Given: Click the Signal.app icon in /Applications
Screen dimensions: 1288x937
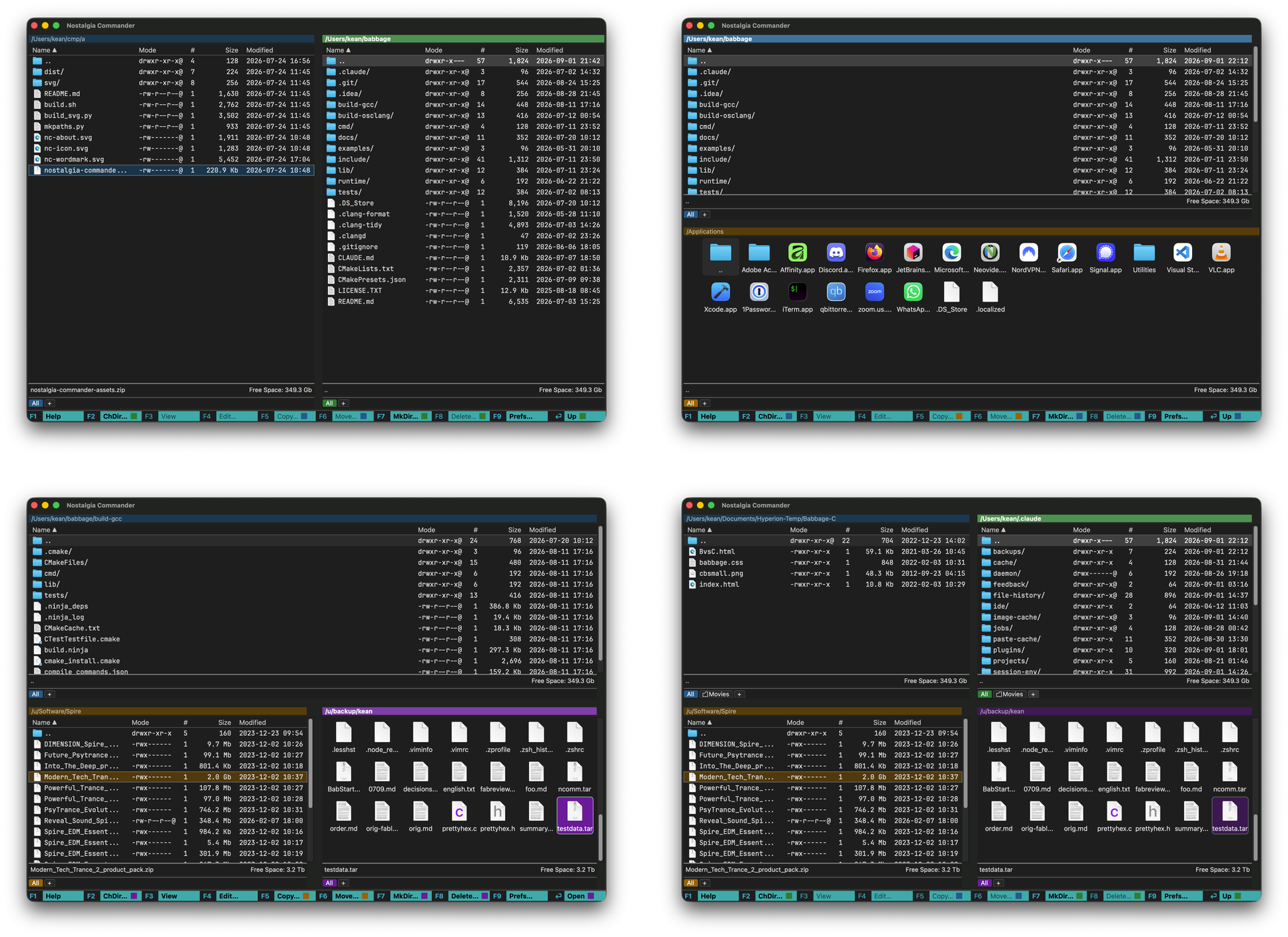Looking at the screenshot, I should pos(1106,253).
